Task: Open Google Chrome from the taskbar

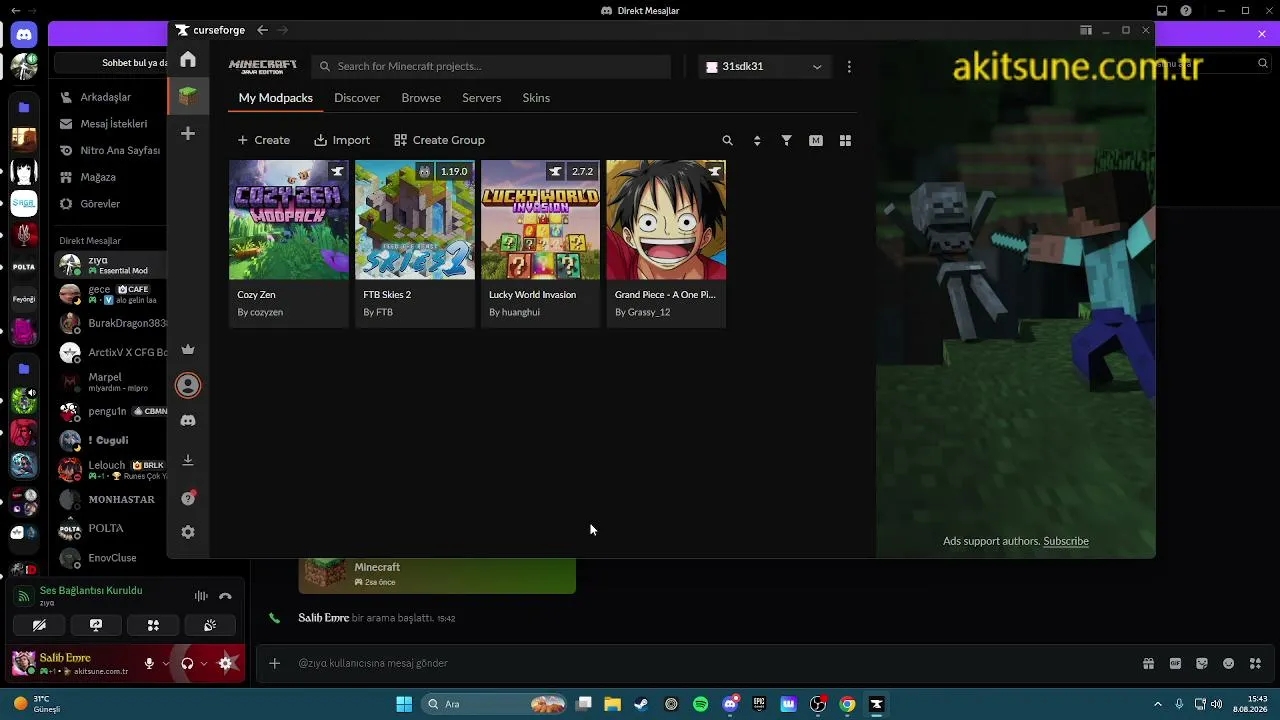Action: (847, 704)
